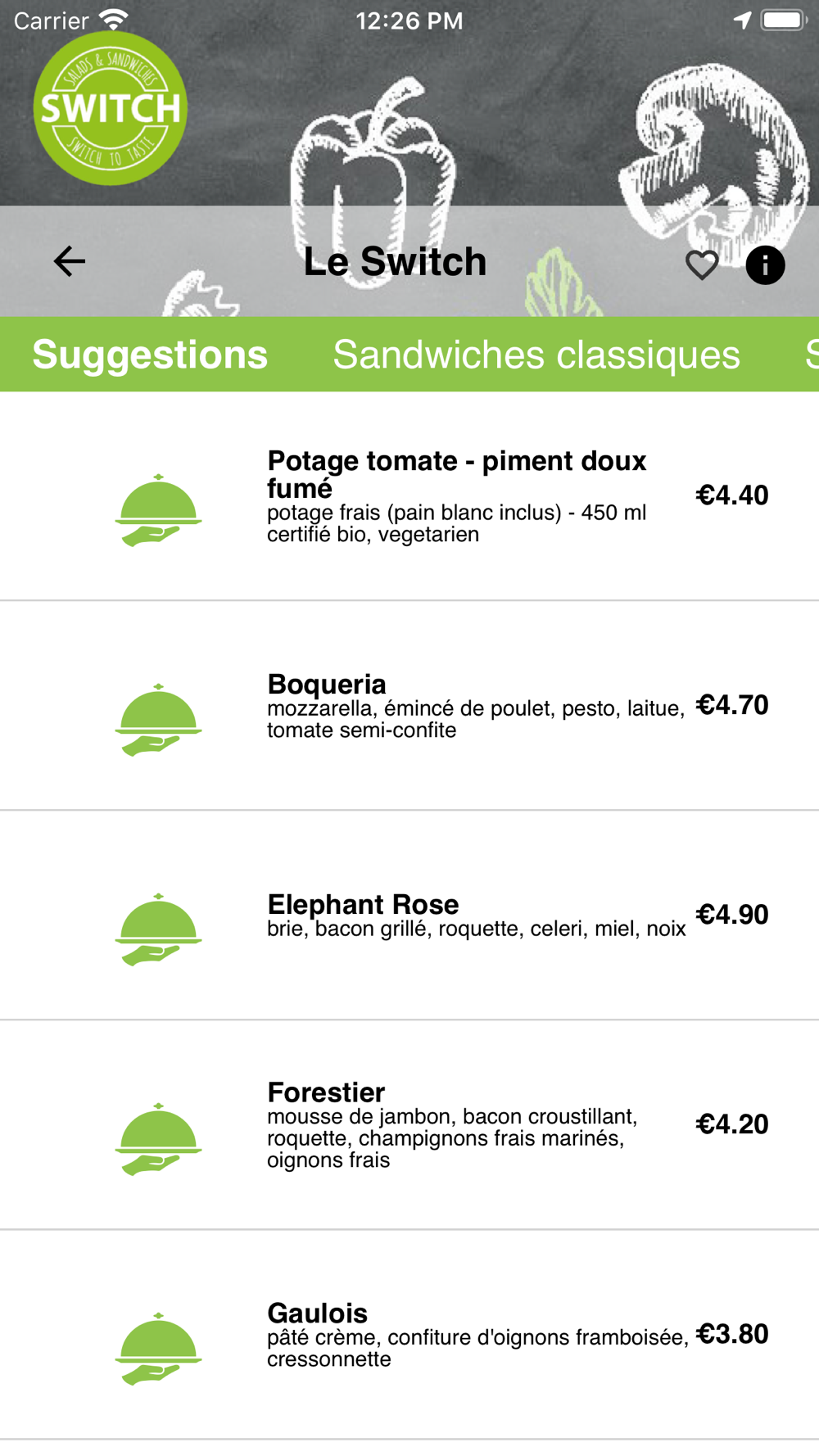The width and height of the screenshot is (819, 1456).
Task: Tap the Le Switch header title
Action: [395, 261]
